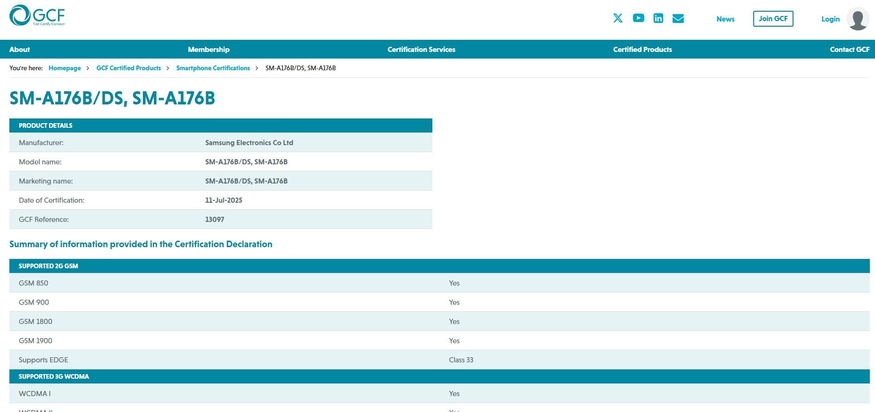Click the 13097 reference number
The height and width of the screenshot is (412, 875).
tap(215, 219)
